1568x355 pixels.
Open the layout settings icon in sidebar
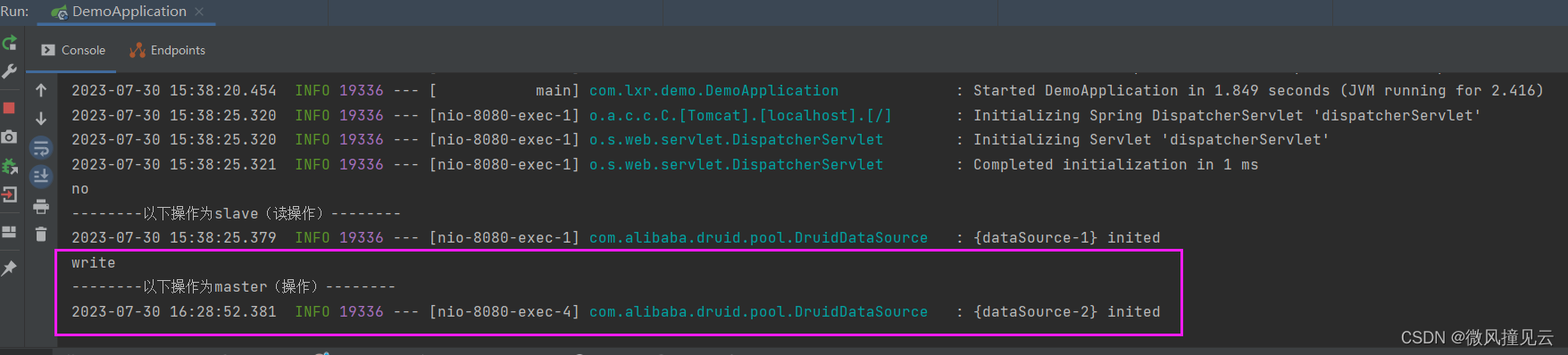9,232
